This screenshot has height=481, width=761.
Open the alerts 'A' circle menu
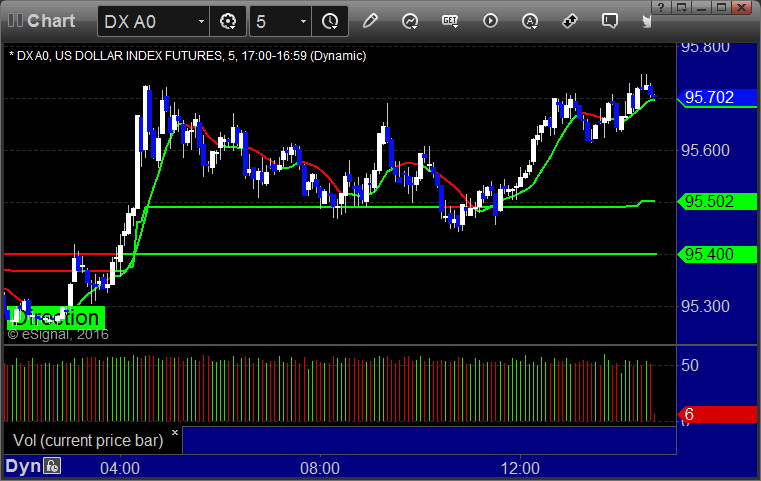[530, 21]
